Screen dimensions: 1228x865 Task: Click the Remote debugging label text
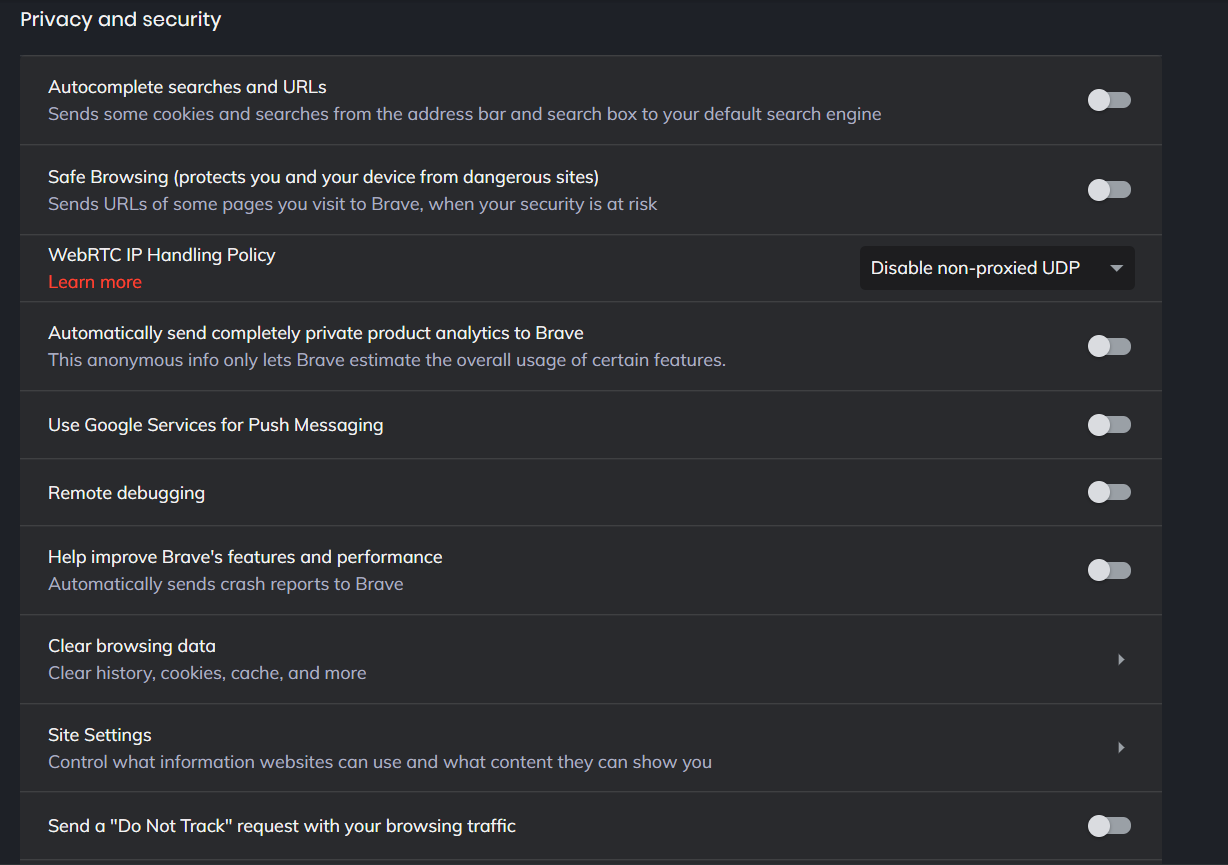126,493
